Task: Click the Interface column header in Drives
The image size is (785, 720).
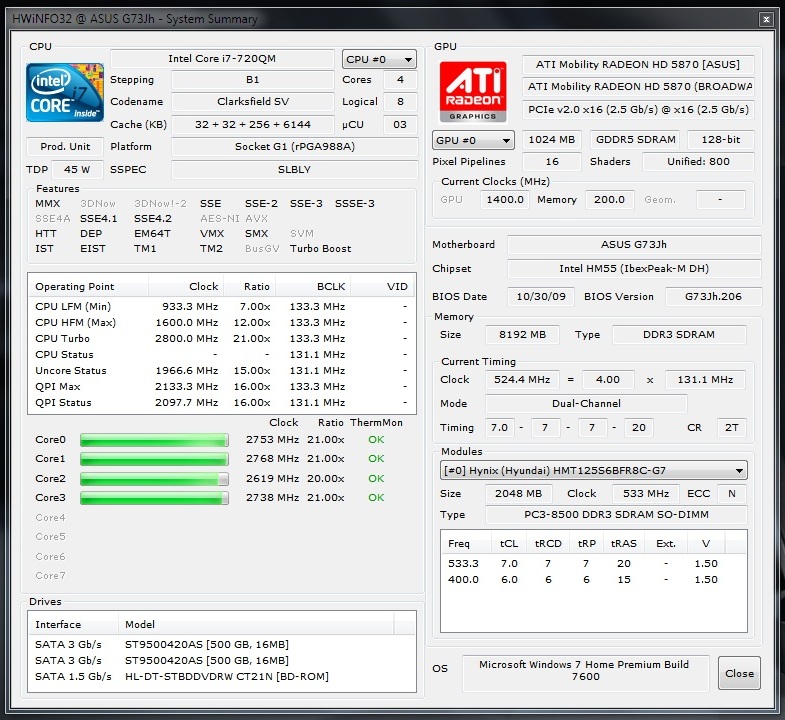Action: (x=74, y=624)
